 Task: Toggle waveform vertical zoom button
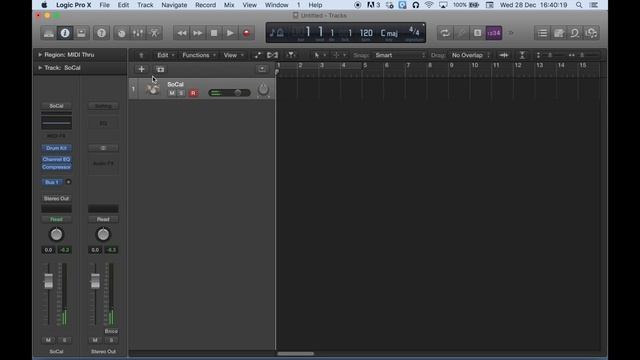pyautogui.click(x=504, y=55)
